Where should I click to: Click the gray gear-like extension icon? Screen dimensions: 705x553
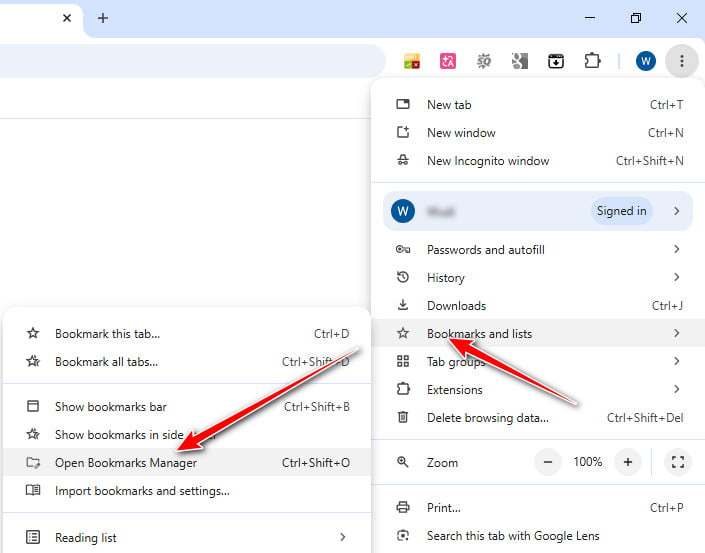tap(484, 61)
